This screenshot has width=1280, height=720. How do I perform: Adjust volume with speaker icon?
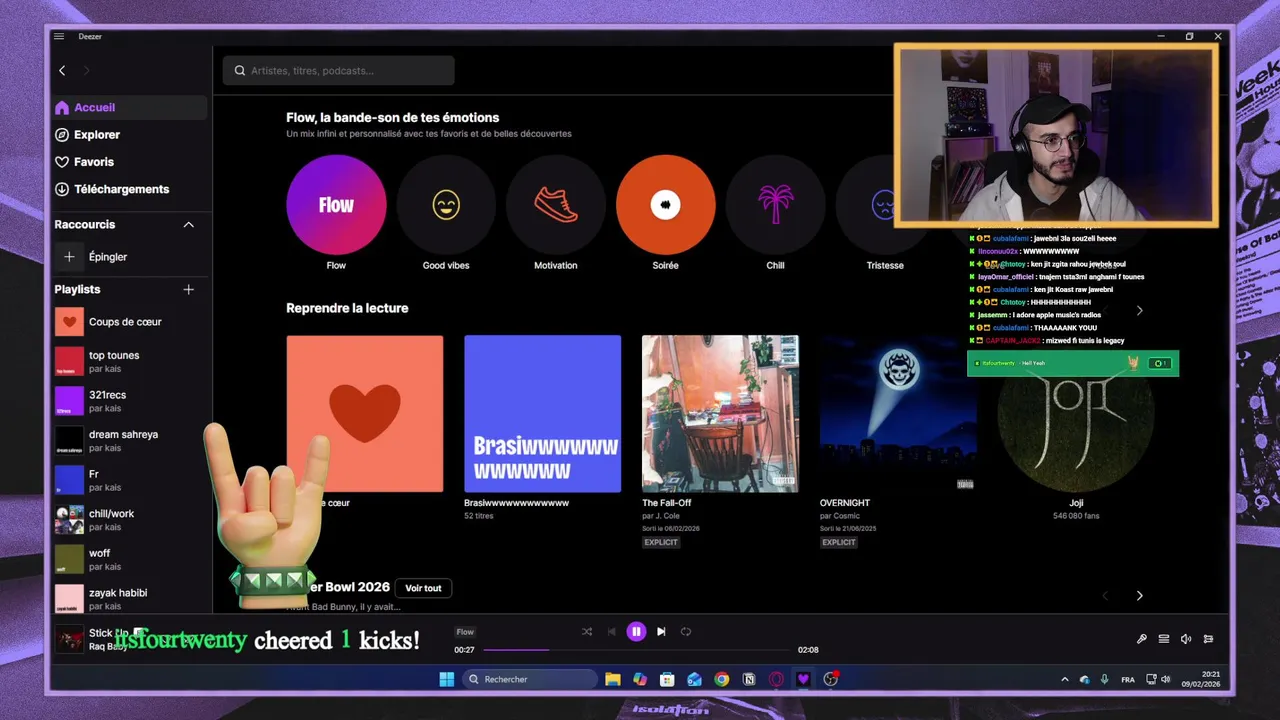[1186, 639]
